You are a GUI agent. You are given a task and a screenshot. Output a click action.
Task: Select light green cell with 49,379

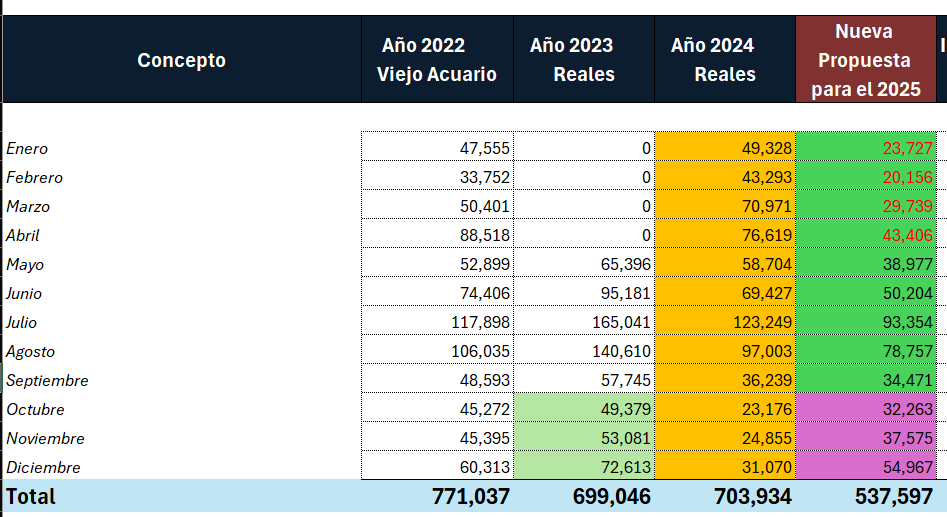pos(584,410)
